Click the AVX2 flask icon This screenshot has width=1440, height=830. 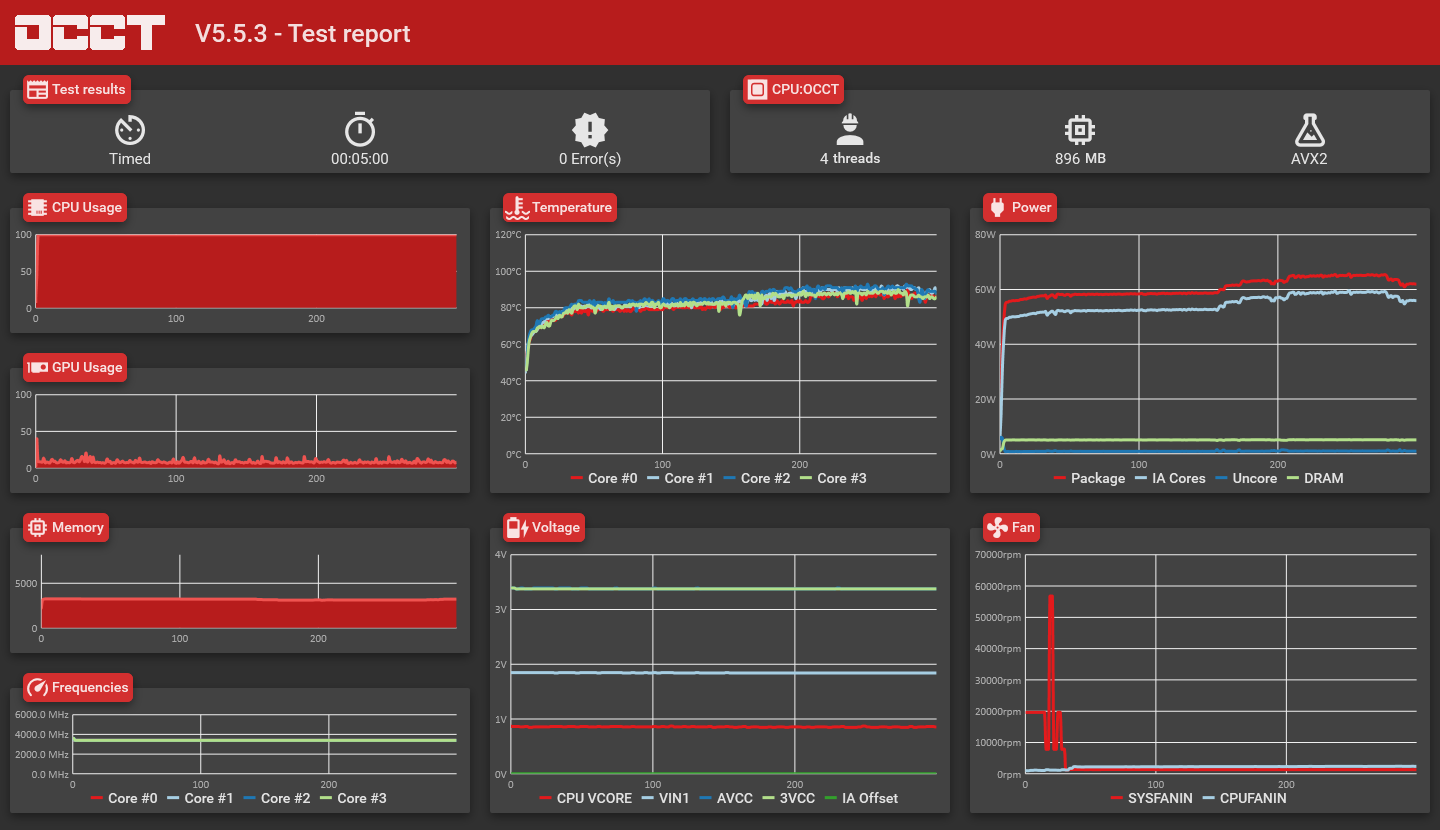click(x=1309, y=129)
